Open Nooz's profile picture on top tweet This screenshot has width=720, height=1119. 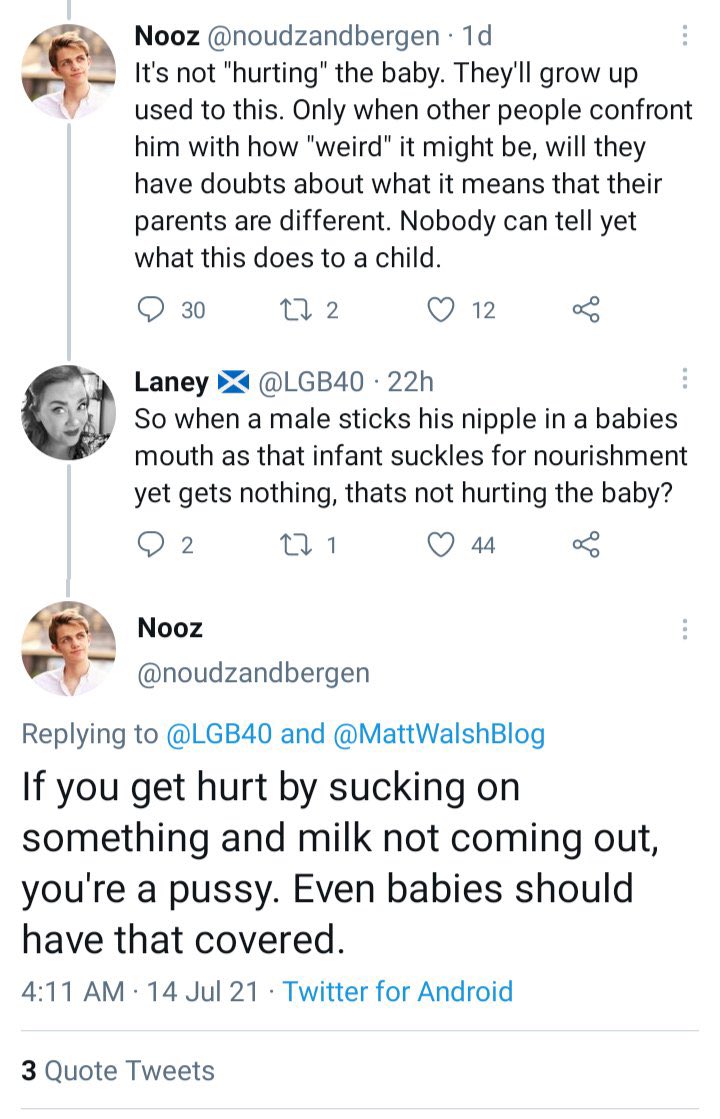68,71
